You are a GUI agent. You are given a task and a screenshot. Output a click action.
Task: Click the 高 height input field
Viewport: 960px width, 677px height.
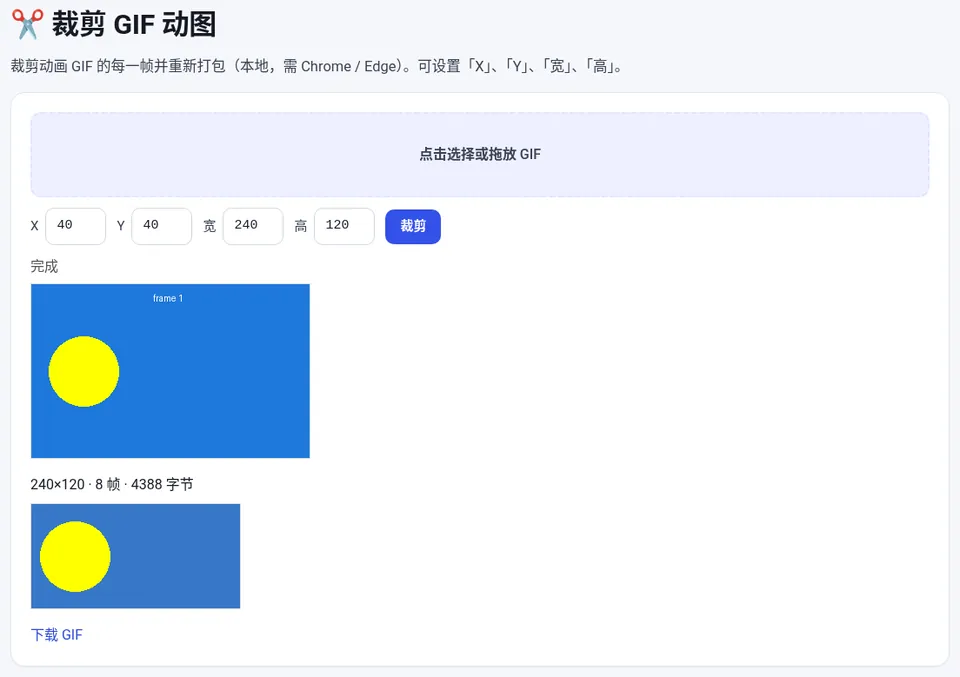coord(344,226)
